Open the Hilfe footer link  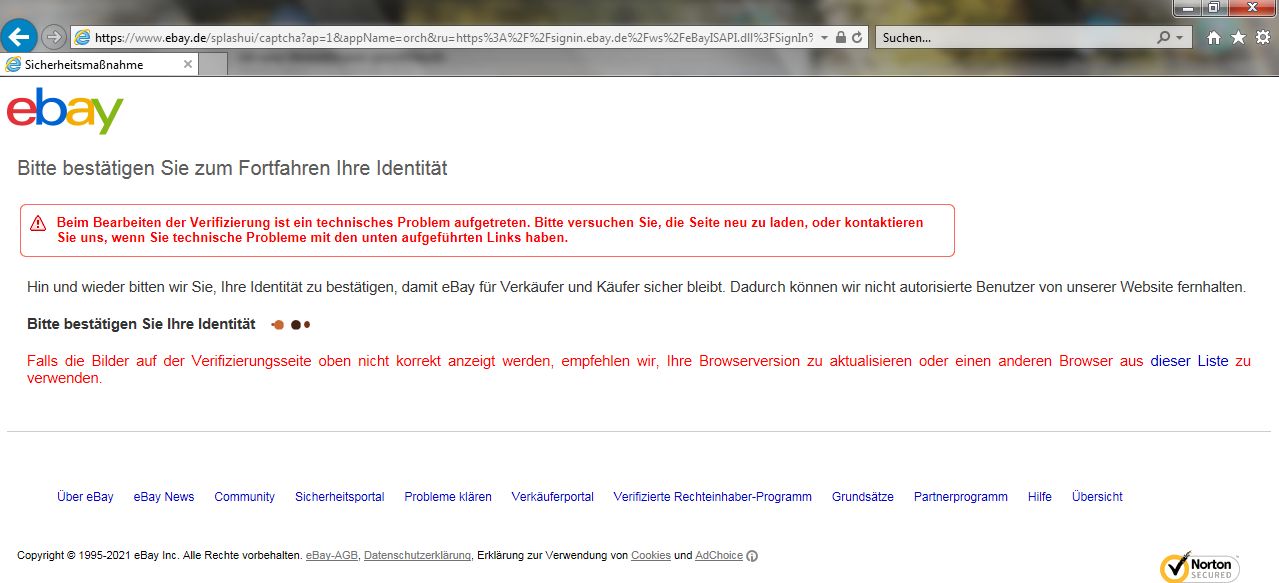point(1039,496)
